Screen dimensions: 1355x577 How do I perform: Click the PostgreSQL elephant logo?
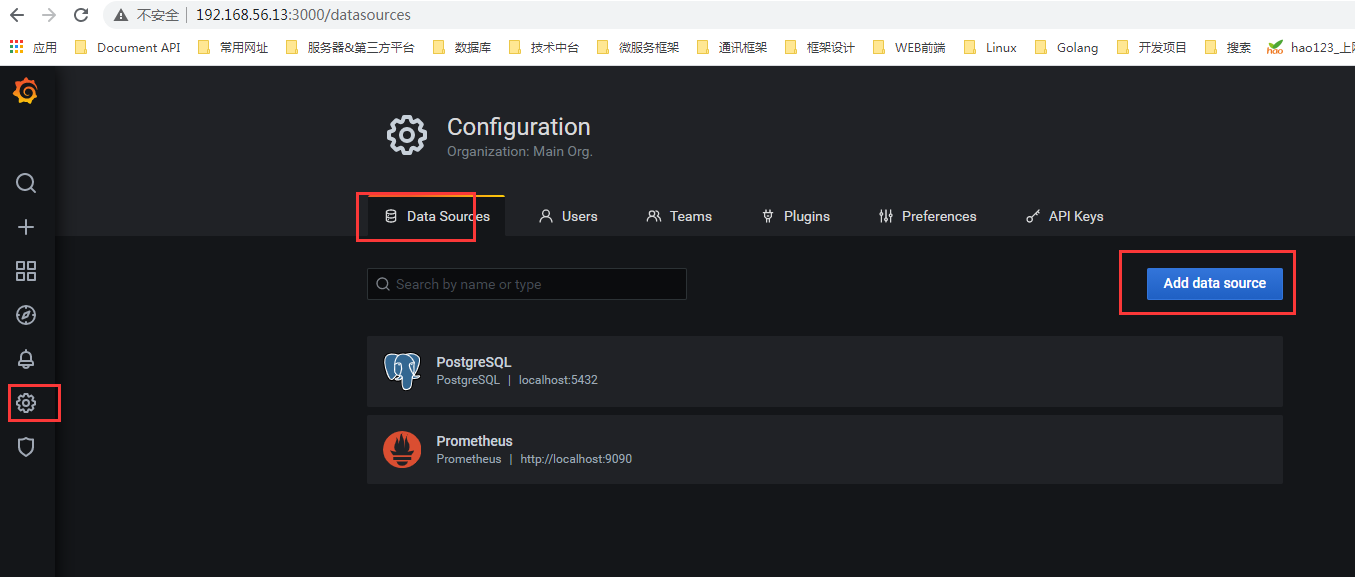coord(402,371)
